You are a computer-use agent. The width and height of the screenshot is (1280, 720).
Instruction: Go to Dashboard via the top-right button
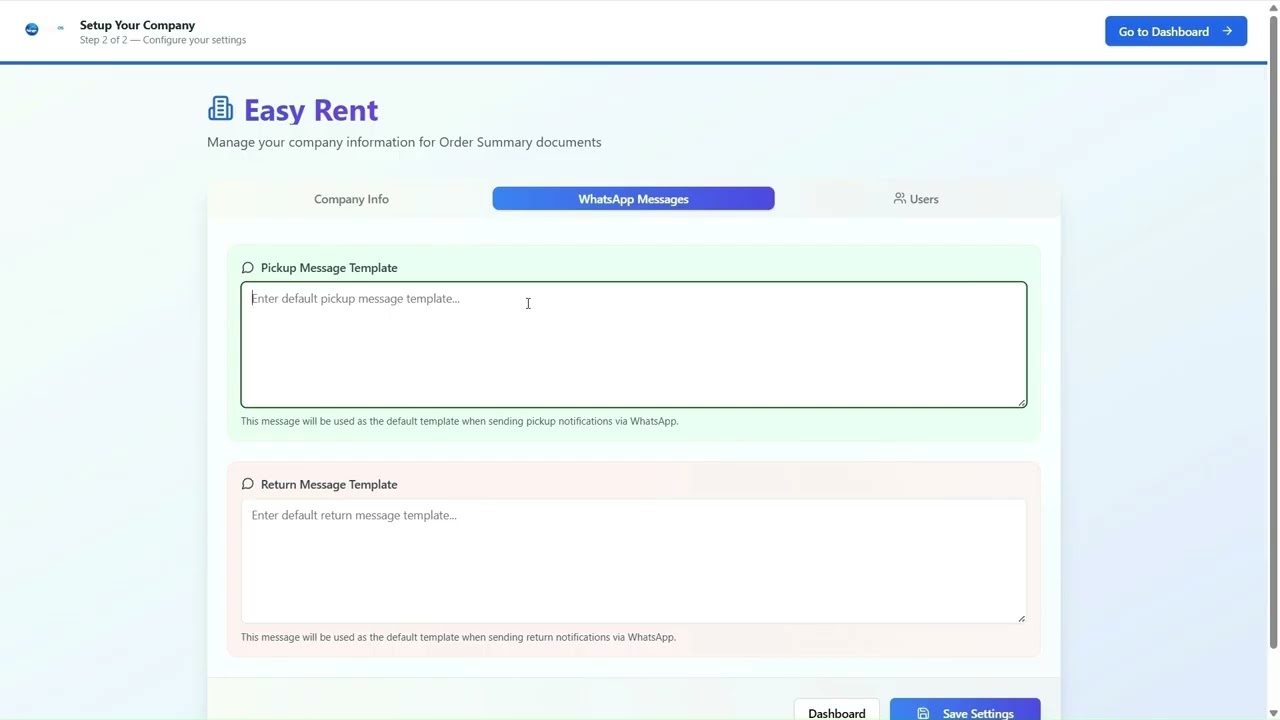tap(1176, 31)
